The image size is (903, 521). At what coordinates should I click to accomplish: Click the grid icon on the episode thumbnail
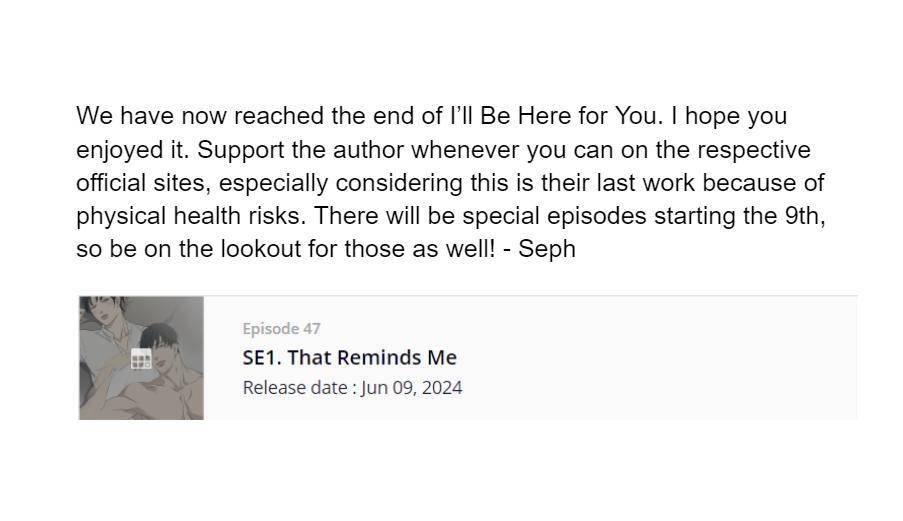pos(141,359)
